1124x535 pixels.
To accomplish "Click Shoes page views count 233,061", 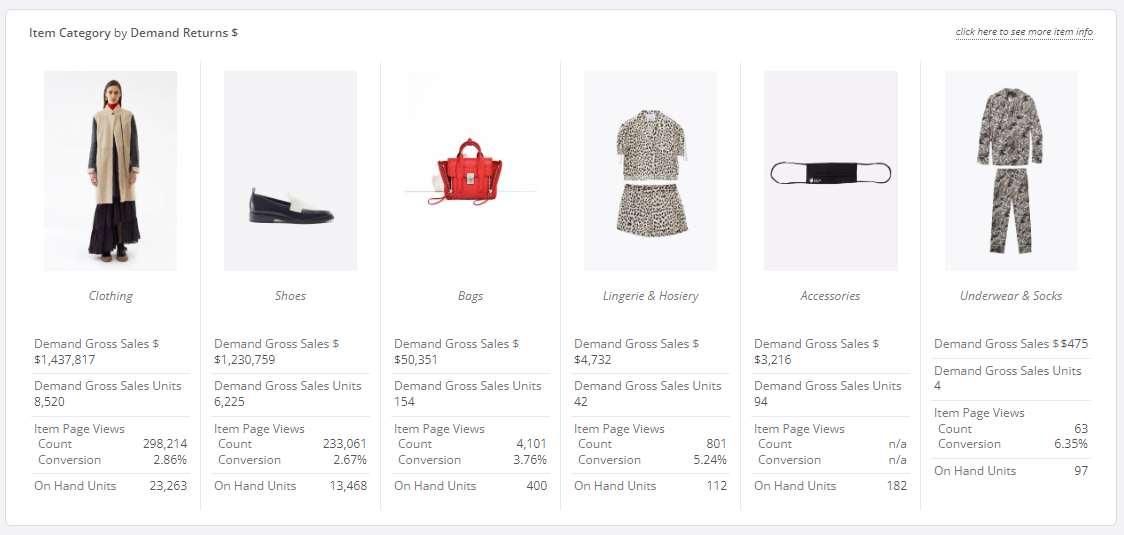I will point(346,444).
